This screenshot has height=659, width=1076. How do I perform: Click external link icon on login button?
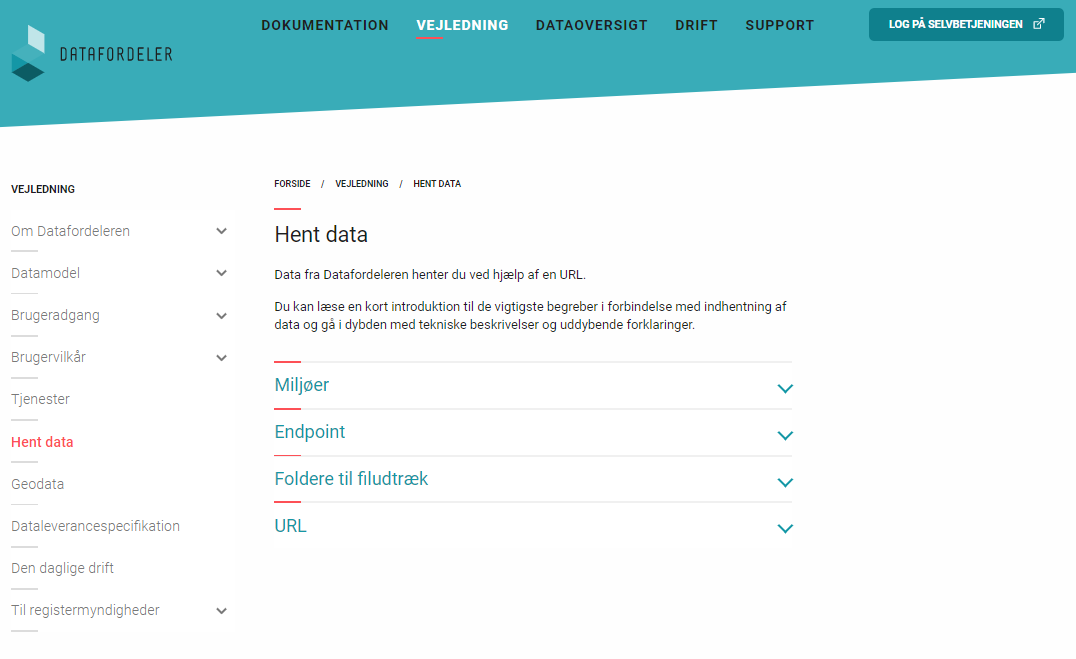click(1039, 24)
